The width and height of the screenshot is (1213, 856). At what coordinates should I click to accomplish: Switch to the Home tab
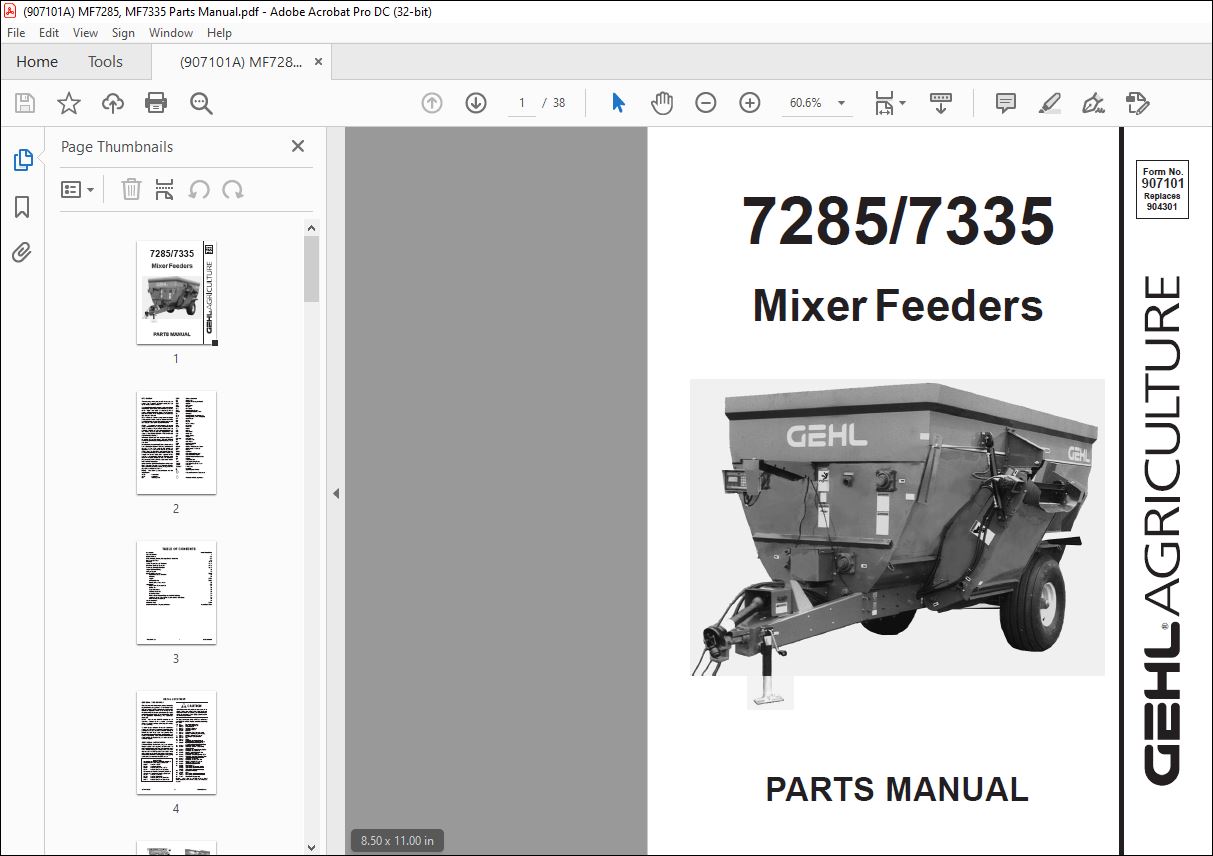click(37, 61)
